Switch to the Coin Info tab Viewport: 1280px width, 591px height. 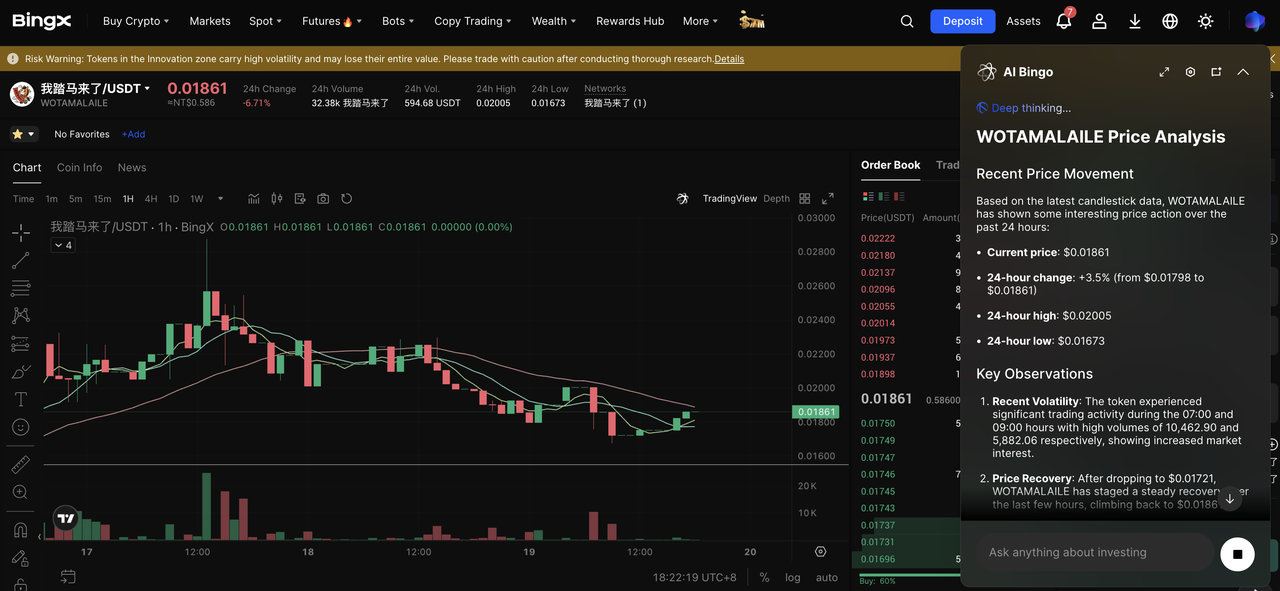pyautogui.click(x=79, y=168)
